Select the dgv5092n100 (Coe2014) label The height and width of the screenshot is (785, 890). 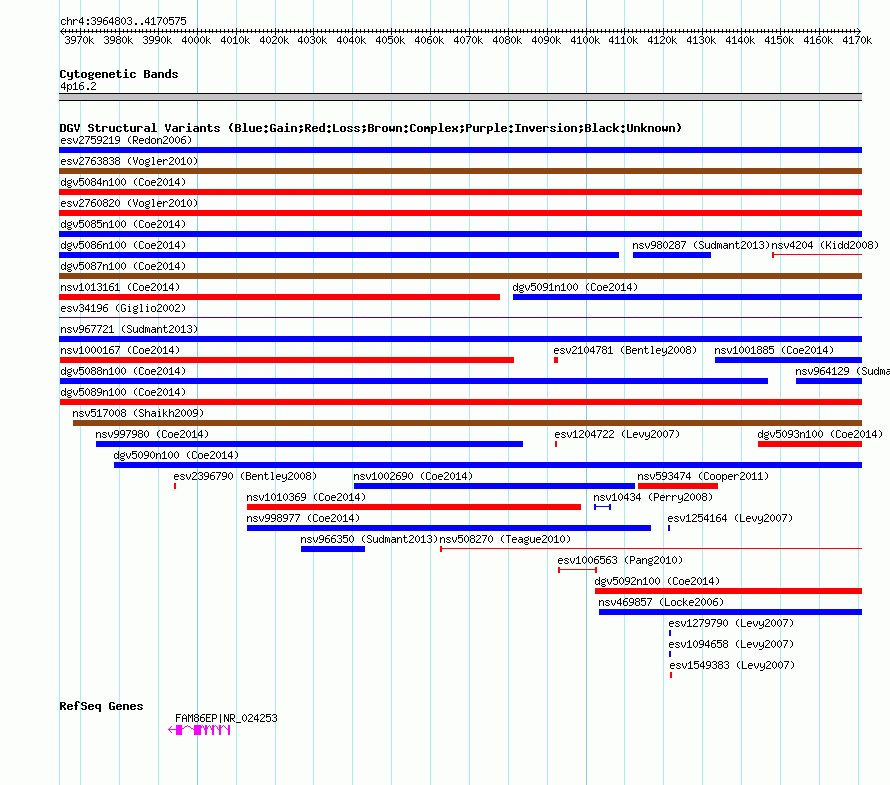[x=657, y=581]
